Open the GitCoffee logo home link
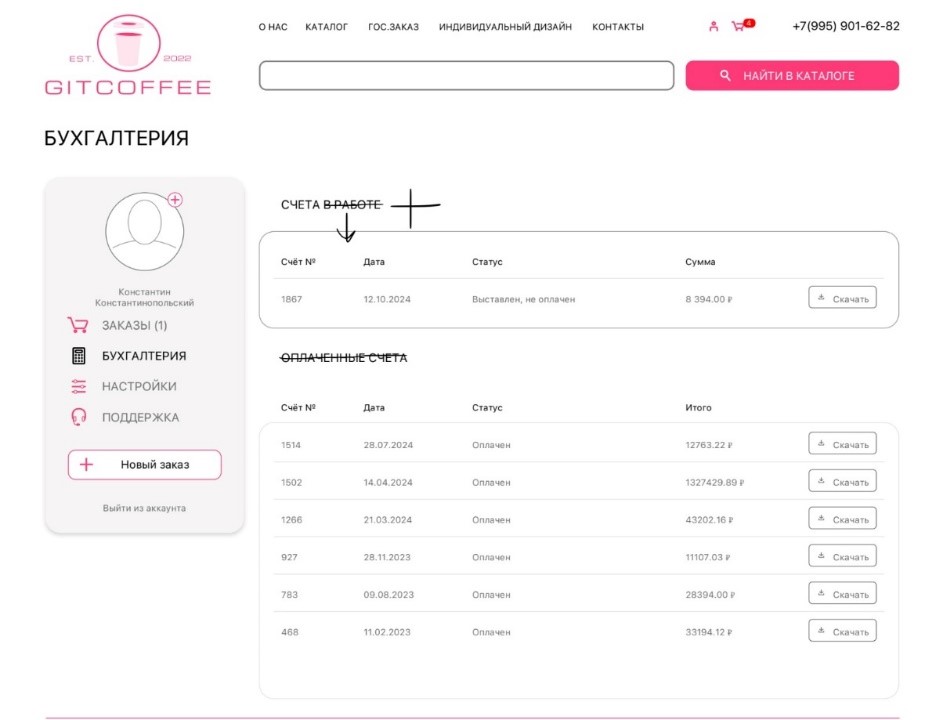 coord(128,55)
